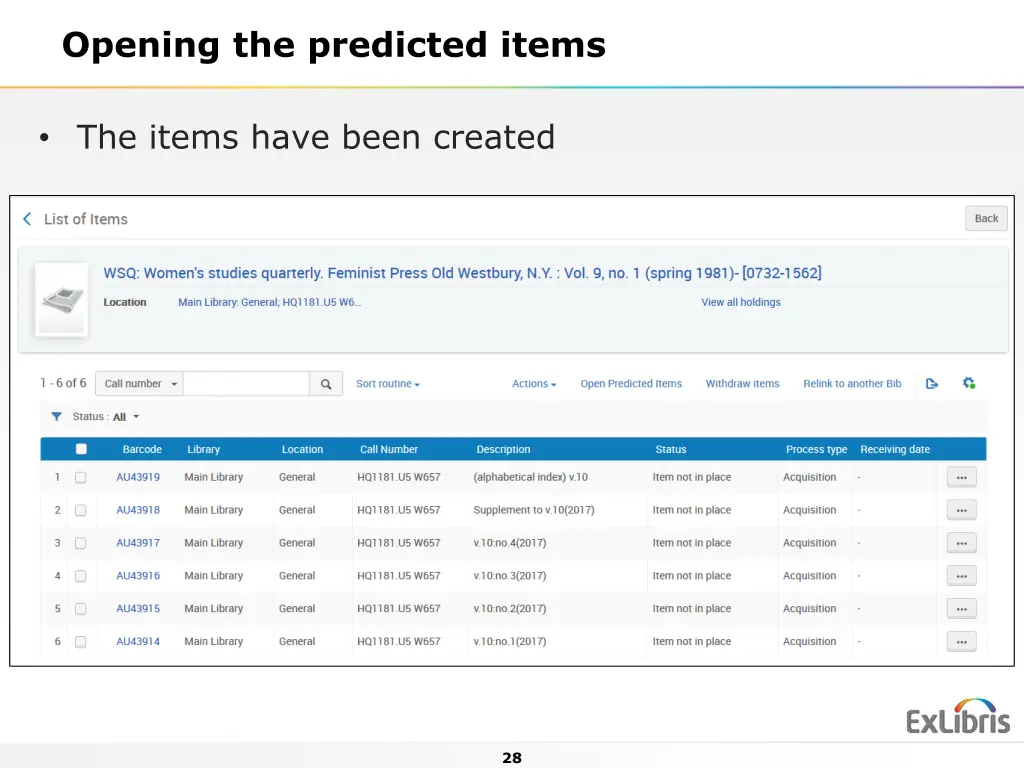Open barcode link AU43919

coord(138,477)
